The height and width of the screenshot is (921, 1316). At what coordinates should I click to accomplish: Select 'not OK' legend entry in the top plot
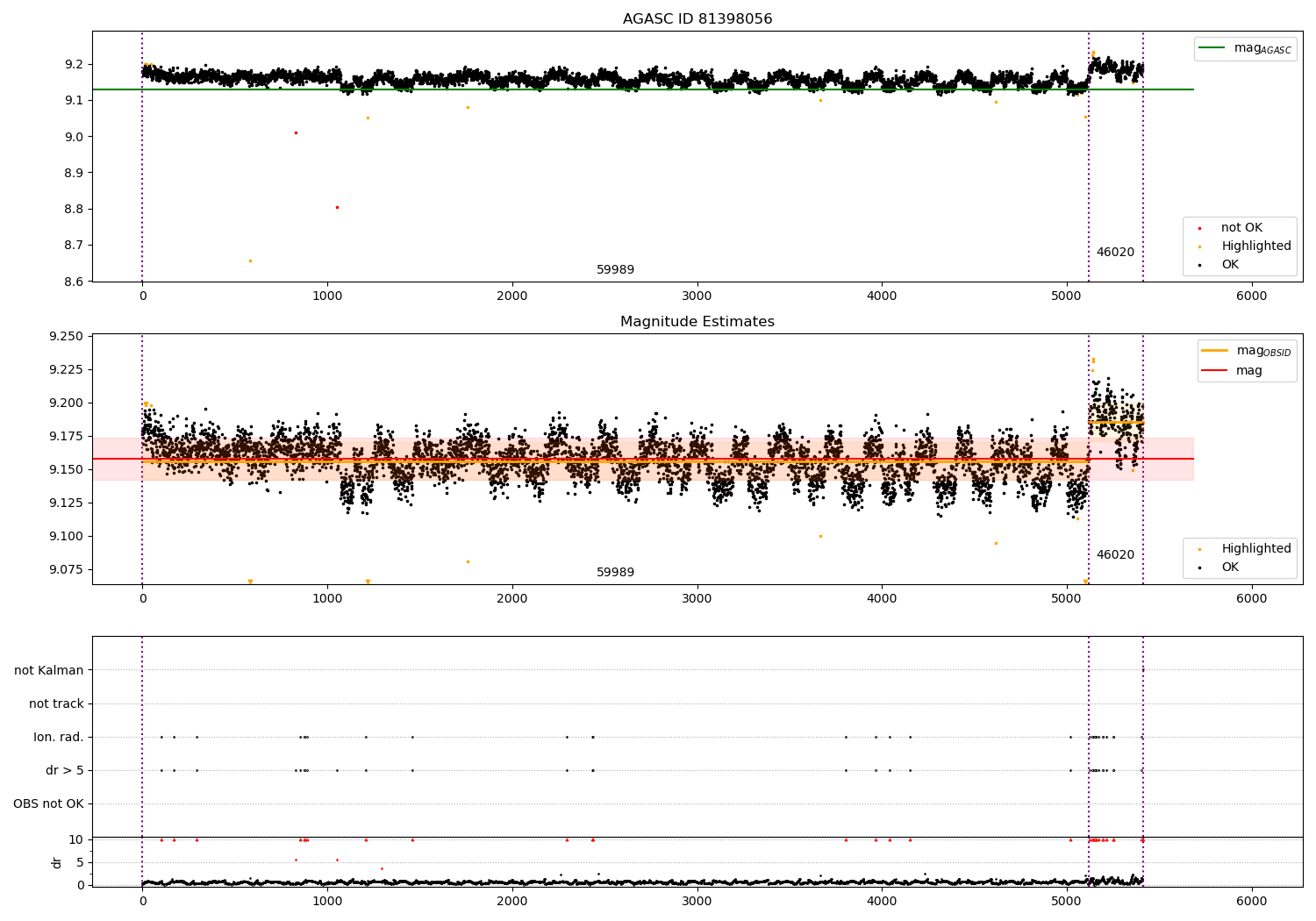coord(1241,228)
